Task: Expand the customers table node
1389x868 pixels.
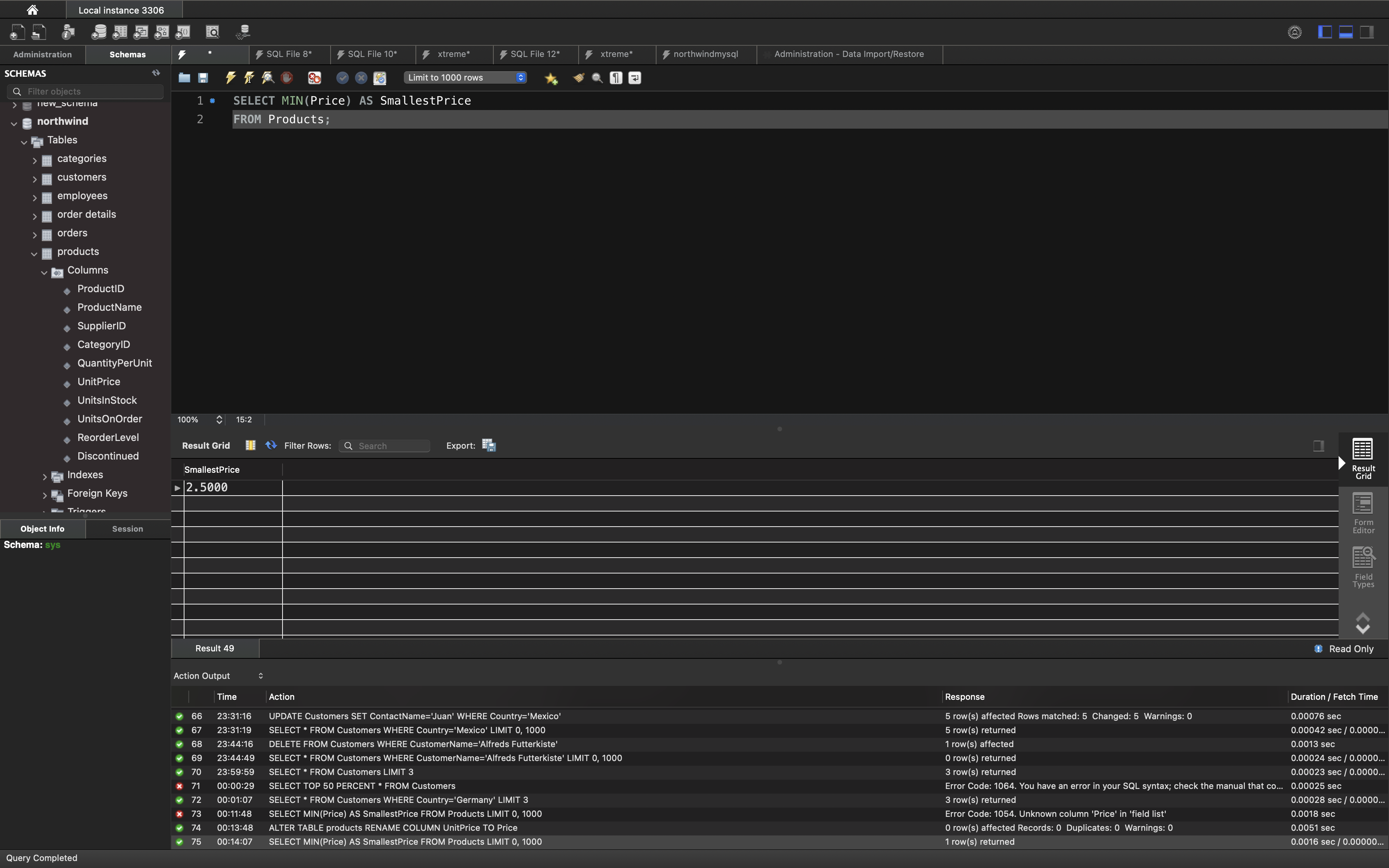Action: pos(34,179)
